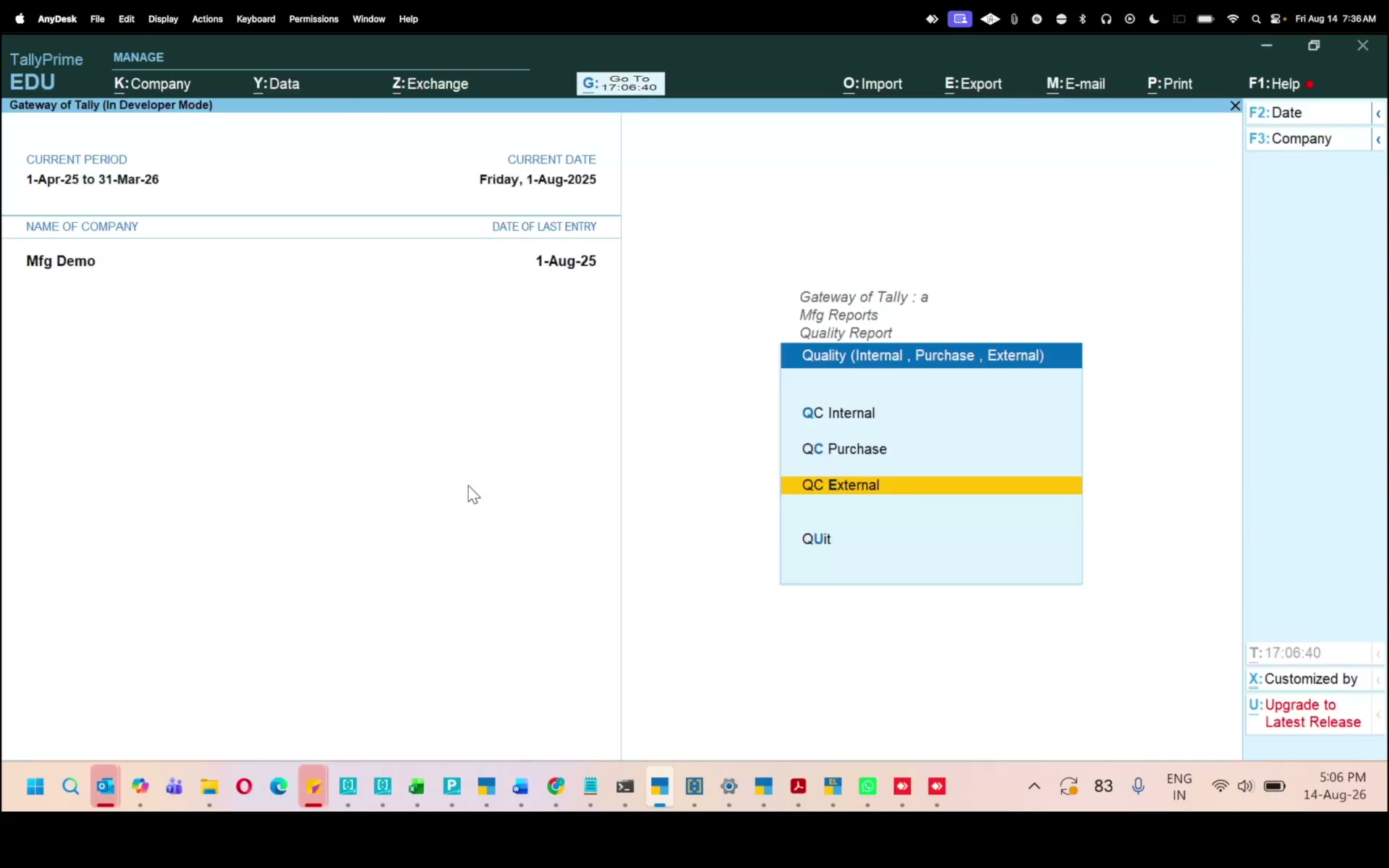The image size is (1389, 868).
Task: Open the Windows Start menu
Action: point(35,786)
